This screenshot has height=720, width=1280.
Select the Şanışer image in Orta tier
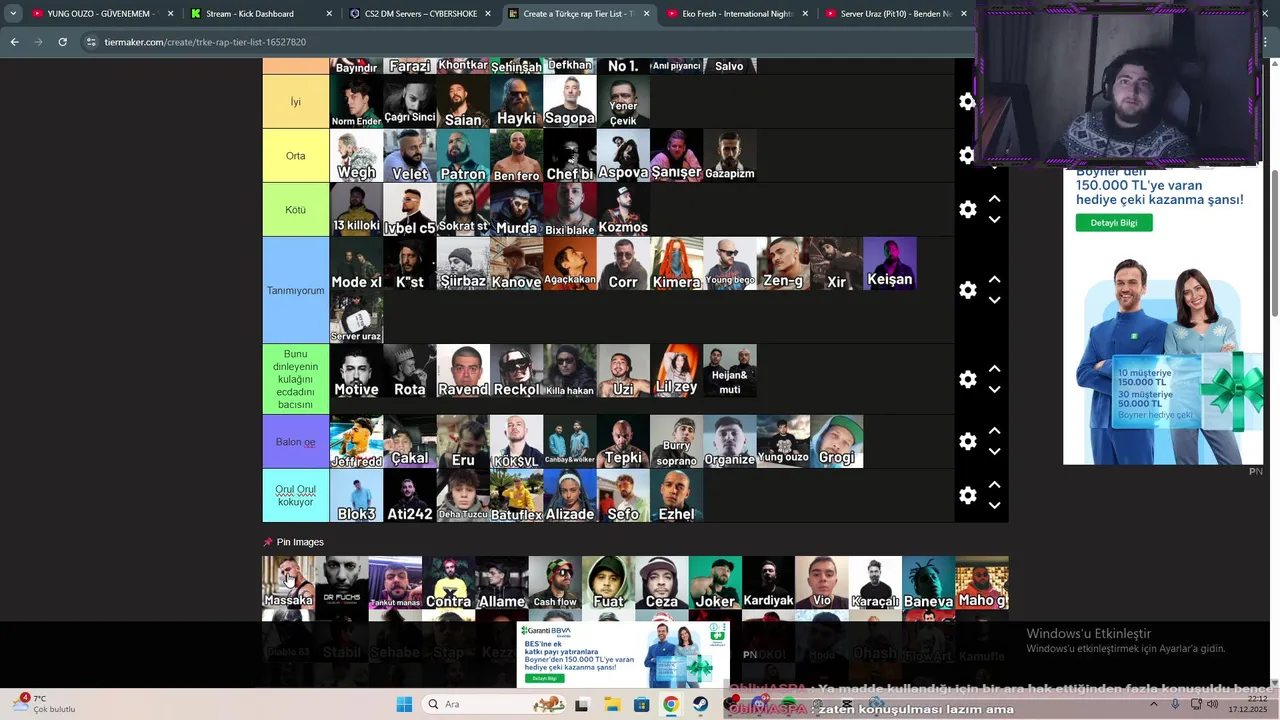click(676, 156)
